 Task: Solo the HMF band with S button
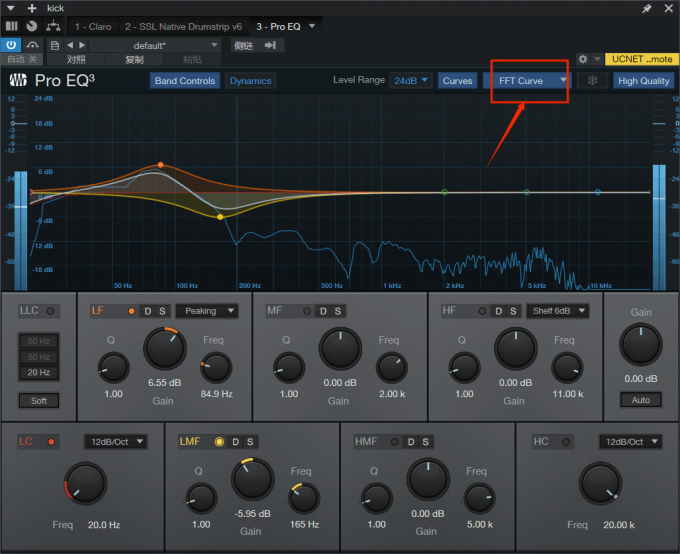(x=425, y=442)
